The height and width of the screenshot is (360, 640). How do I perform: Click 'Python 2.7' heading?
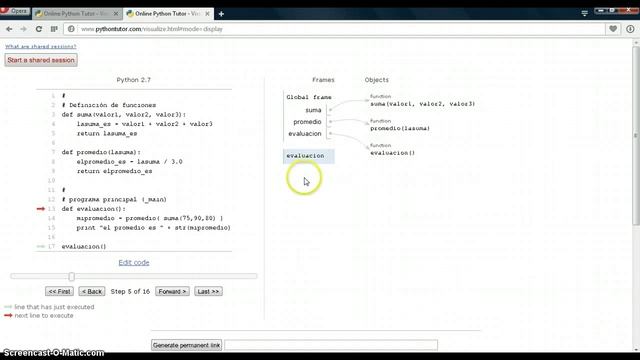point(133,80)
